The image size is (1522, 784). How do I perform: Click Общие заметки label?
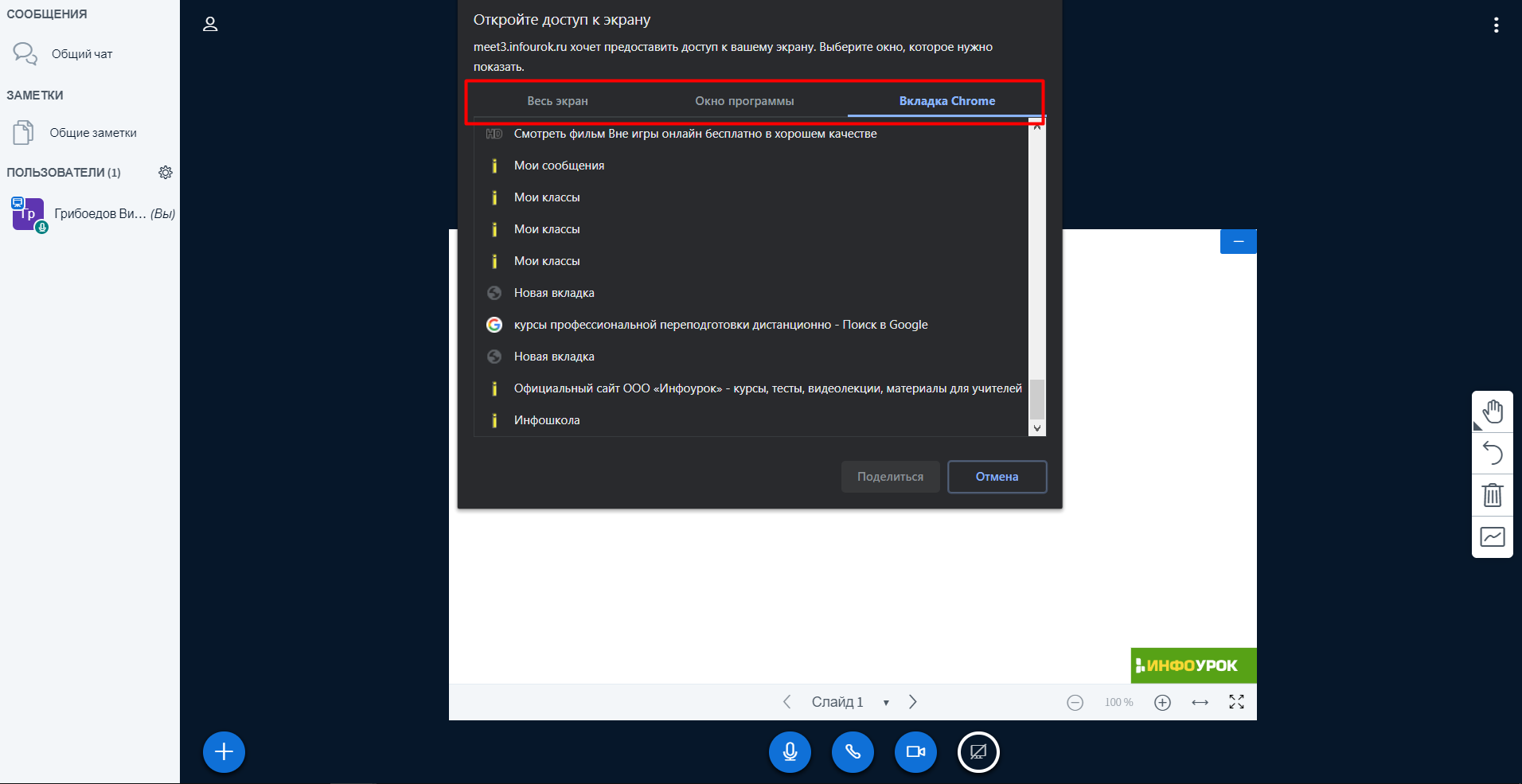point(93,133)
